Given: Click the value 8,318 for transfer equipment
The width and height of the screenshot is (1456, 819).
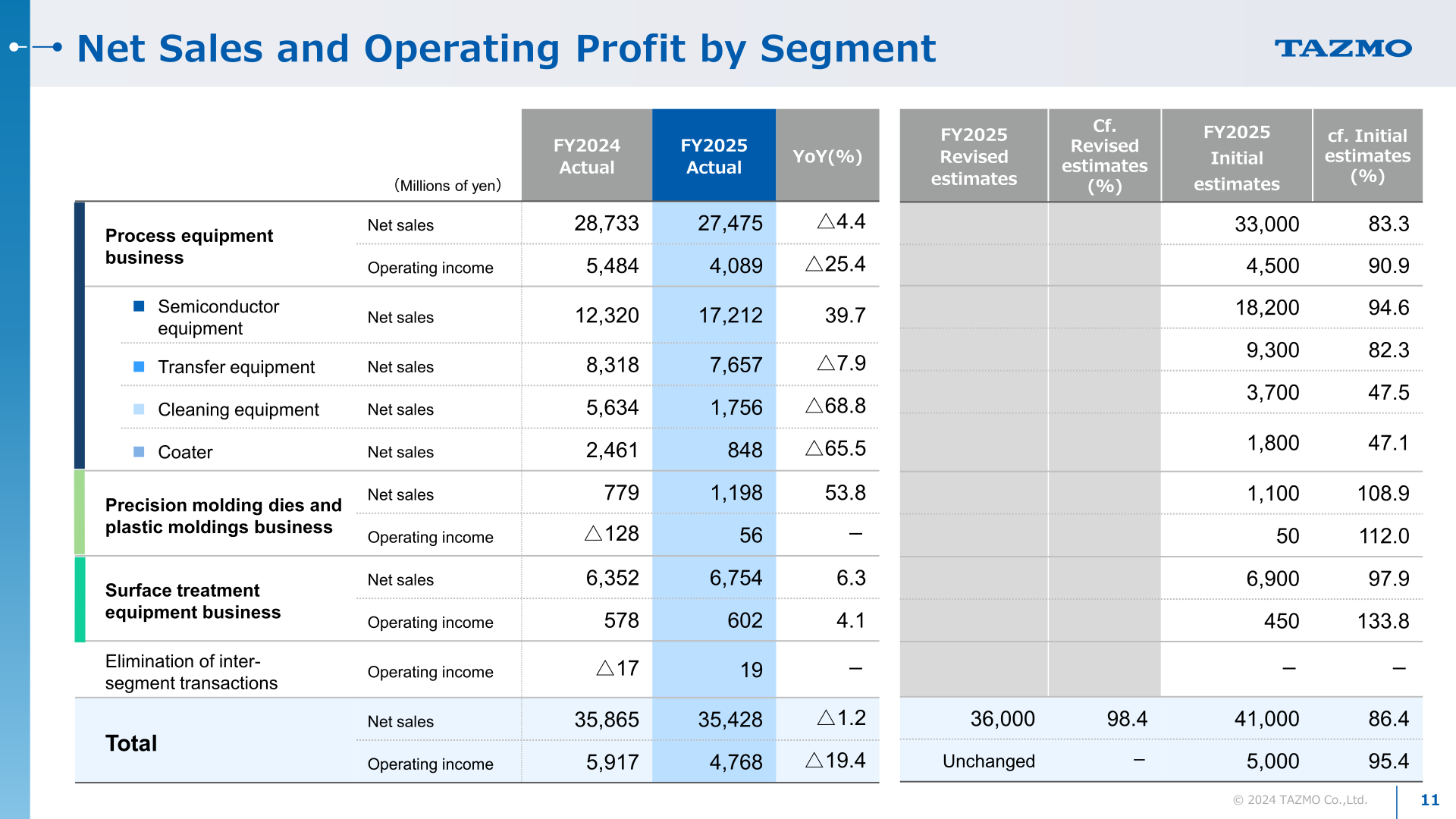Looking at the screenshot, I should 612,365.
